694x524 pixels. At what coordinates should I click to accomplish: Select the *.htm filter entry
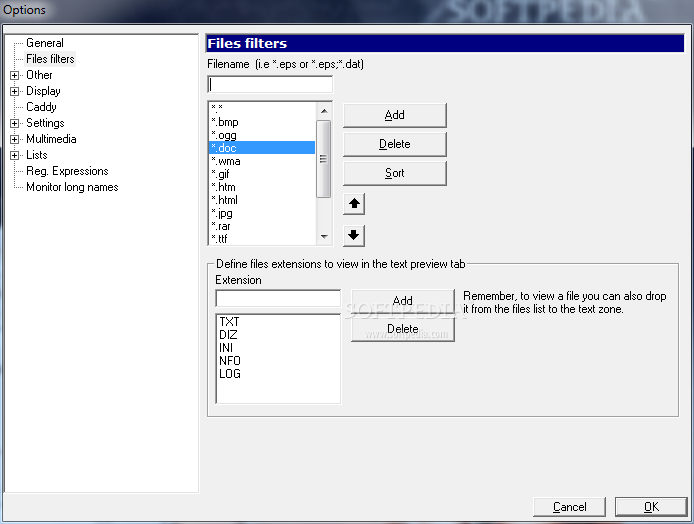click(x=262, y=187)
